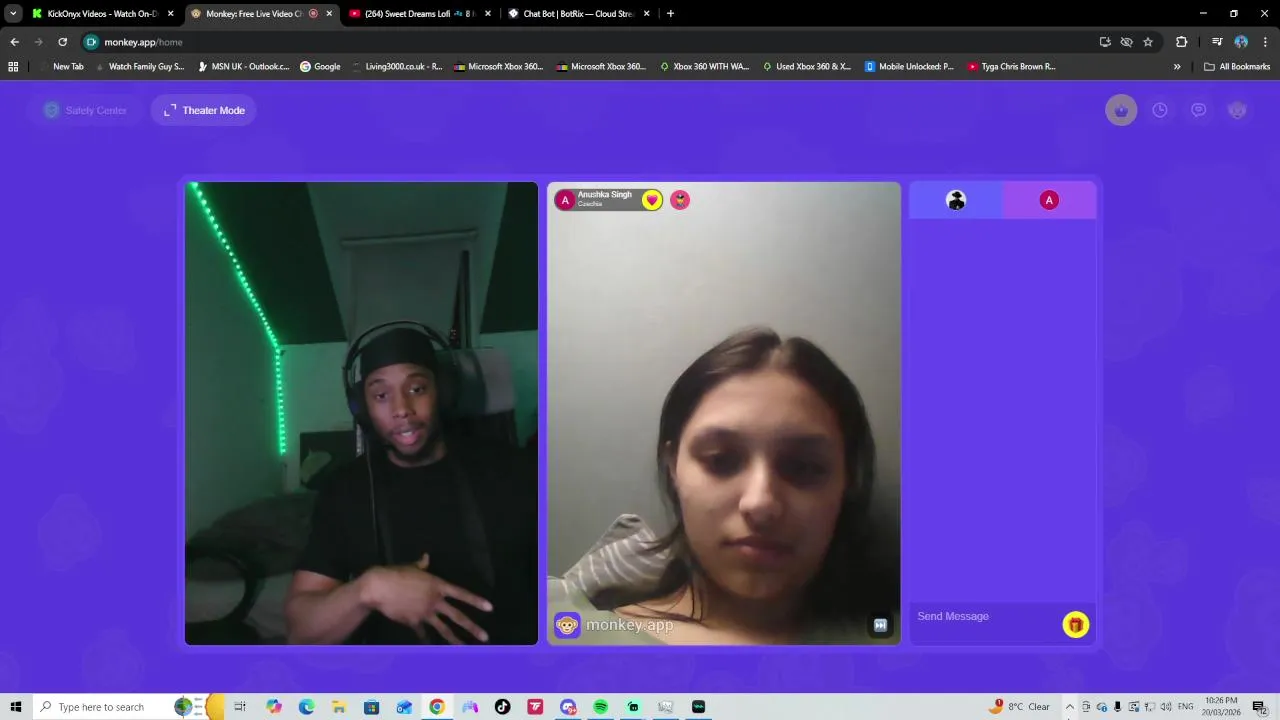Click Anushka Singh's avatar circle
Viewport: 1280px width, 720px height.
pyautogui.click(x=565, y=200)
